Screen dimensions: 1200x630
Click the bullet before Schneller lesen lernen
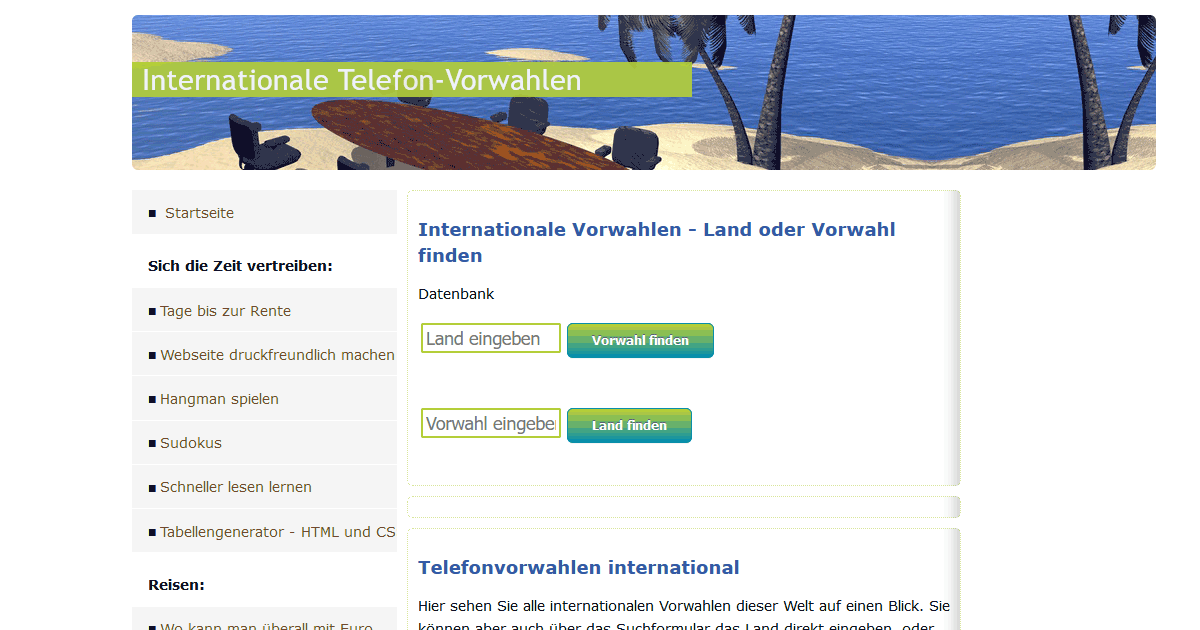tap(151, 486)
